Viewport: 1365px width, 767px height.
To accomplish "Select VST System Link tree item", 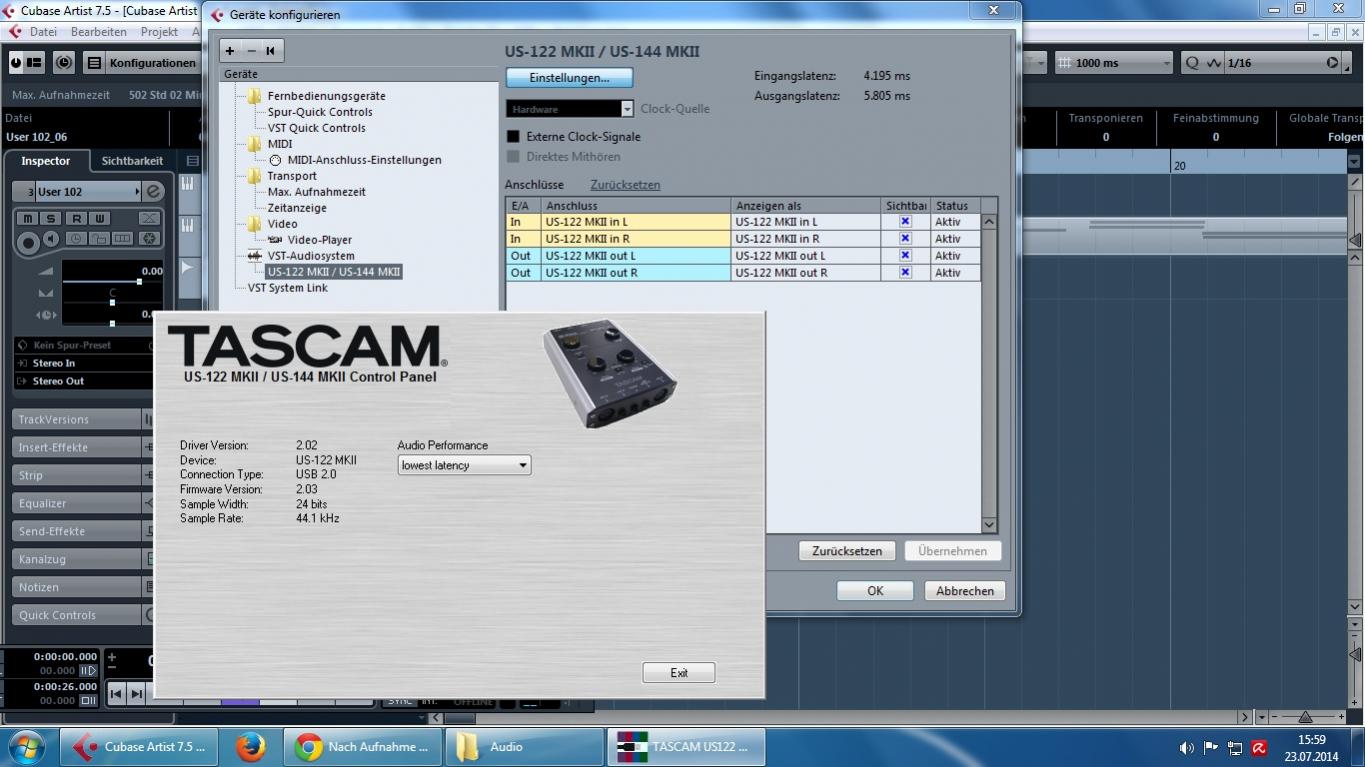I will (288, 288).
